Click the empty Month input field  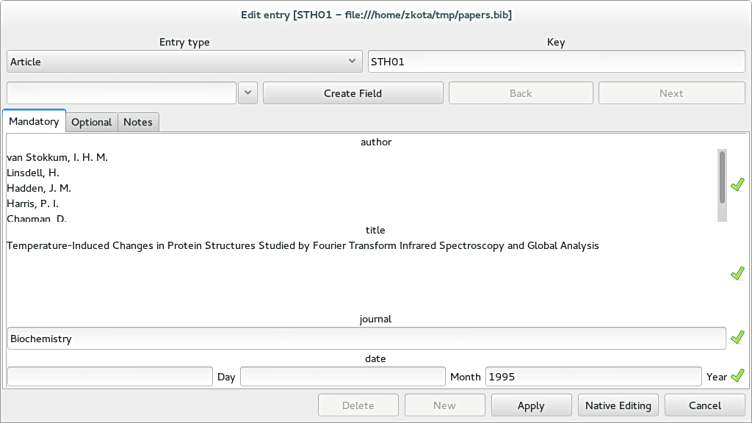point(342,377)
